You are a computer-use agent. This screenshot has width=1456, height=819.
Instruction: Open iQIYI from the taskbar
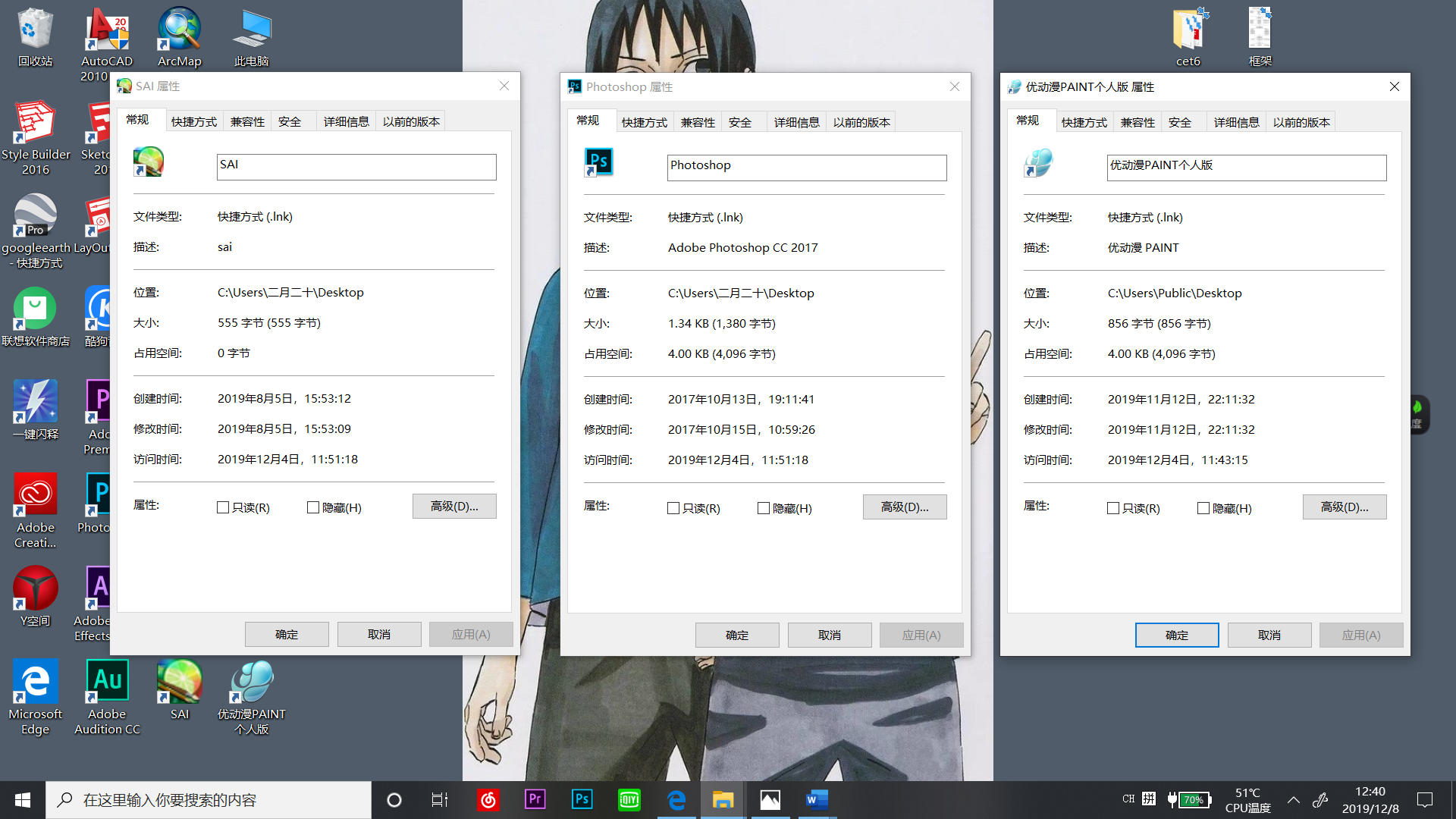coord(629,800)
